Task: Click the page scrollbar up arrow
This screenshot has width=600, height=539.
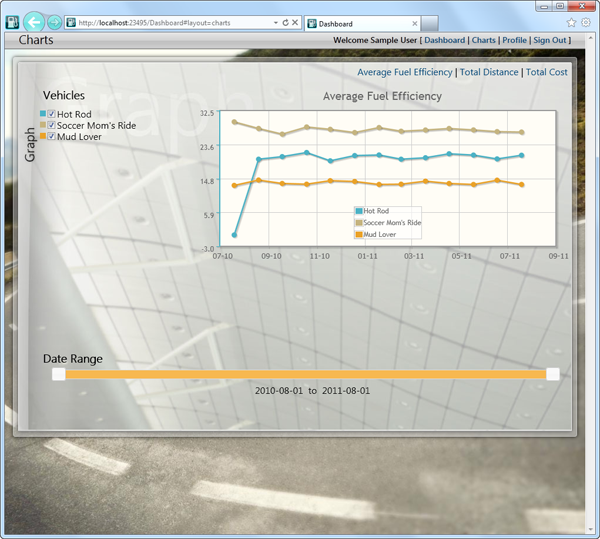Action: point(590,39)
